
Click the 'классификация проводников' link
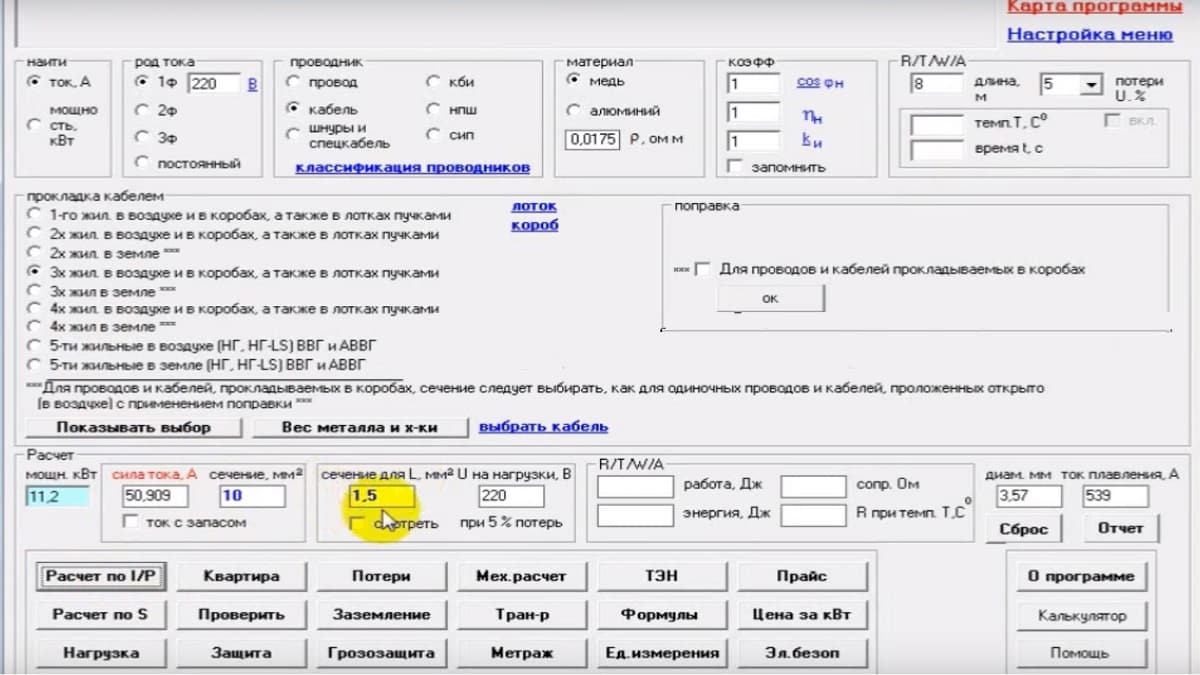(412, 167)
